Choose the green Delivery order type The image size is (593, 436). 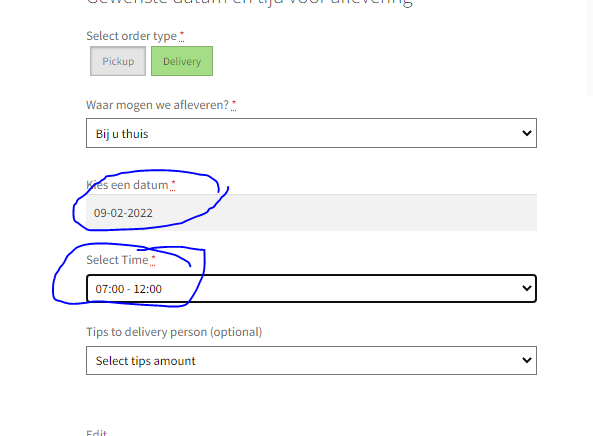[182, 61]
